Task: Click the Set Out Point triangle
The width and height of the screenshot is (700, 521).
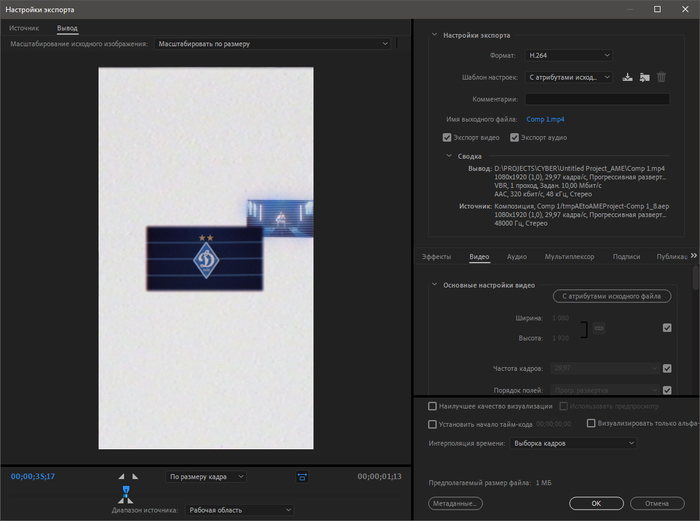Action: tap(136, 477)
